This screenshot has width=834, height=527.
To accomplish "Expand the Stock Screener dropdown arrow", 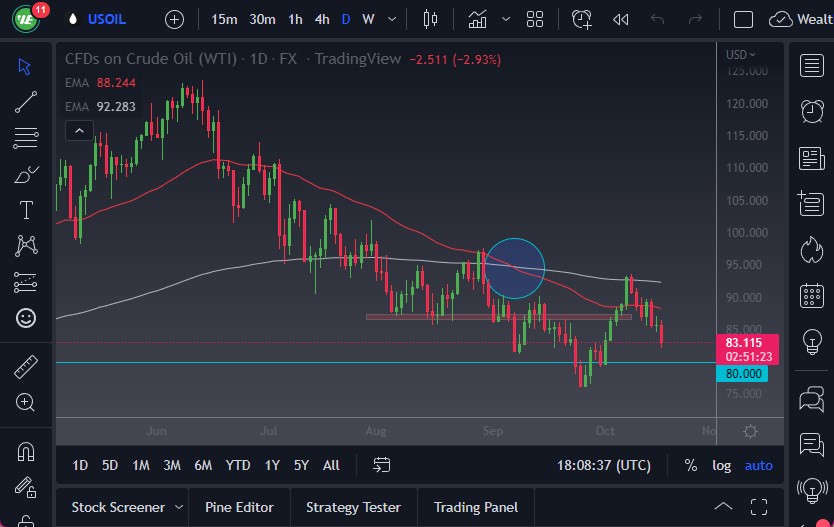I will tap(179, 507).
